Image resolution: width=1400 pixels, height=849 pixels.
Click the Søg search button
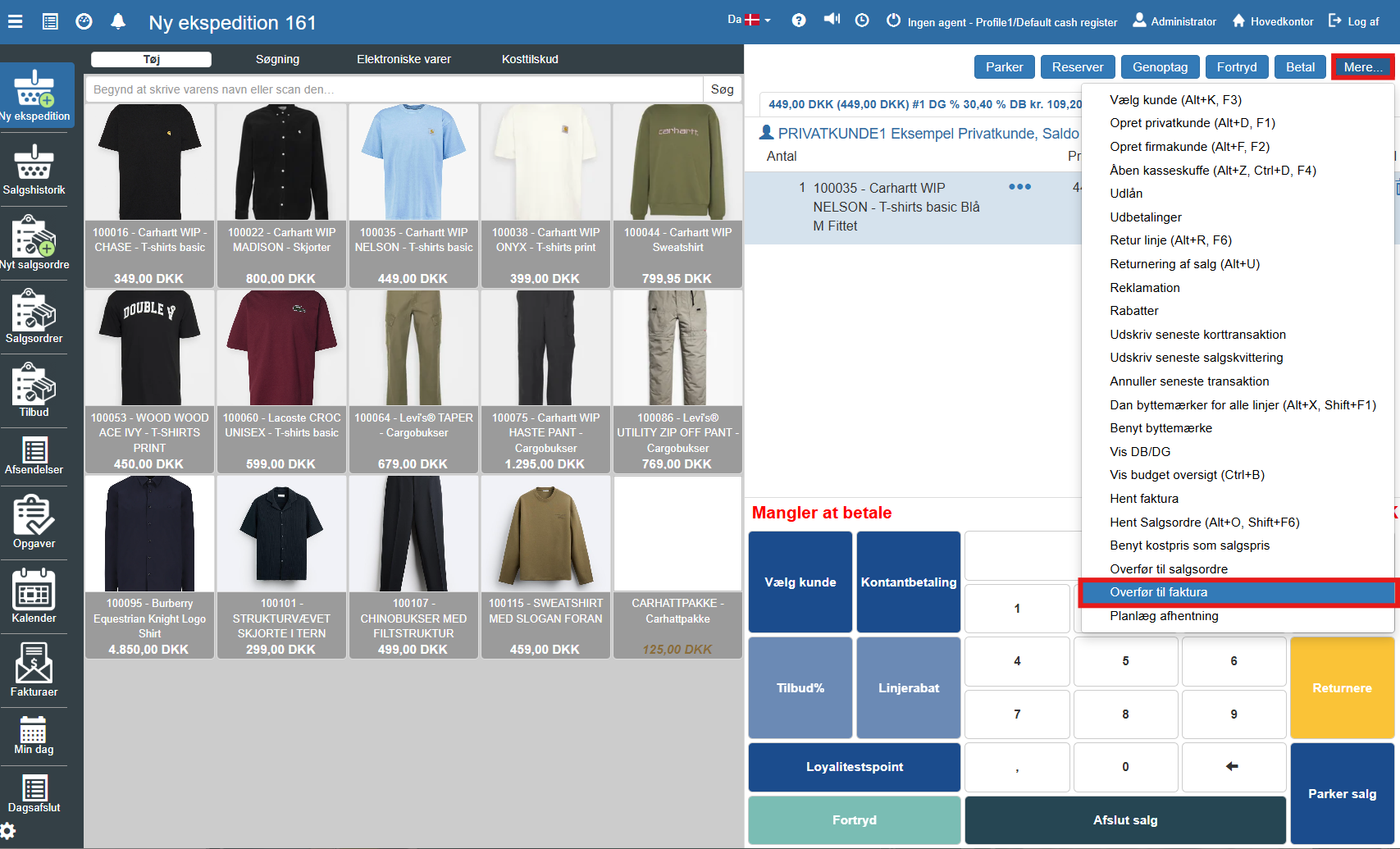(722, 89)
